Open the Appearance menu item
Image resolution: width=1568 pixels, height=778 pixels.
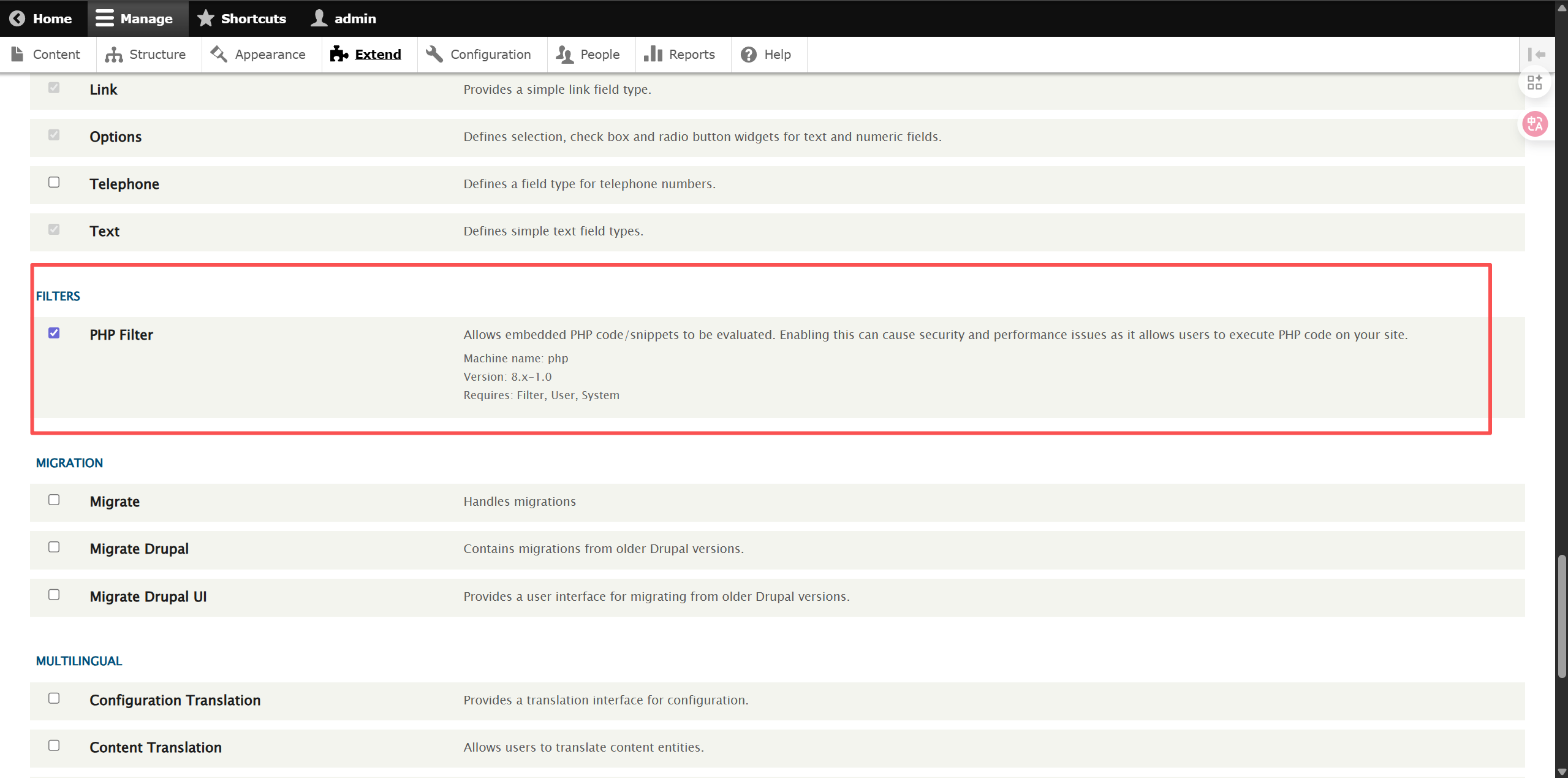coord(262,55)
